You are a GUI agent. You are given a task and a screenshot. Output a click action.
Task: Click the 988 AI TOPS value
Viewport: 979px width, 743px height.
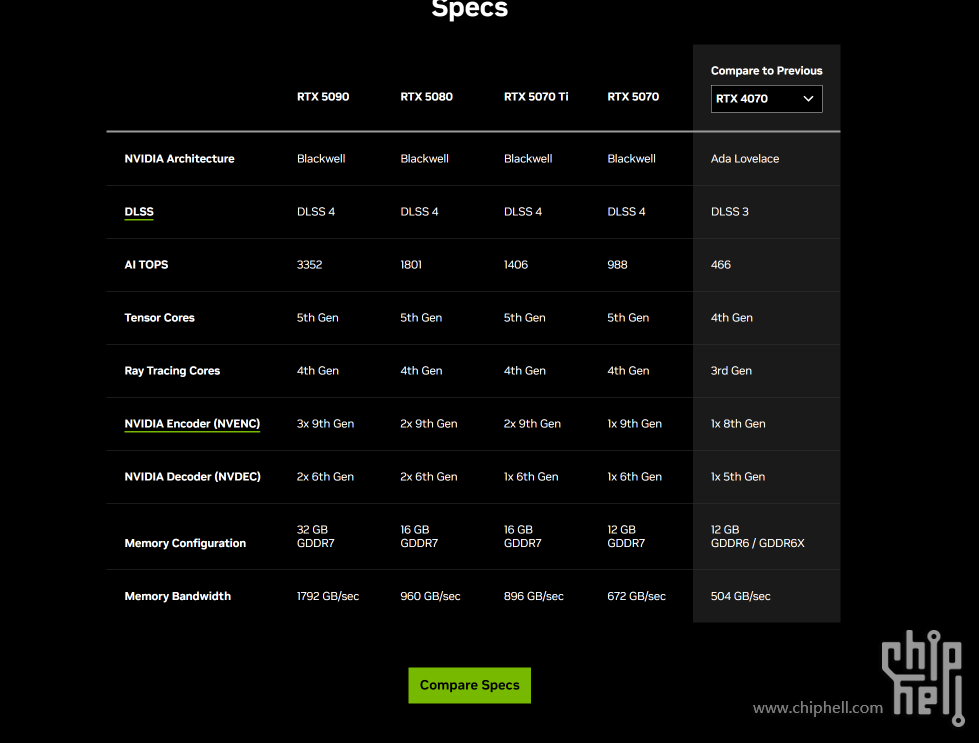coord(617,265)
